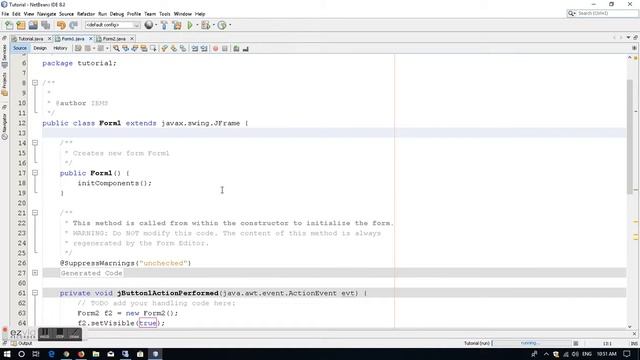Click the Start Macro Recording red icon

point(216,49)
